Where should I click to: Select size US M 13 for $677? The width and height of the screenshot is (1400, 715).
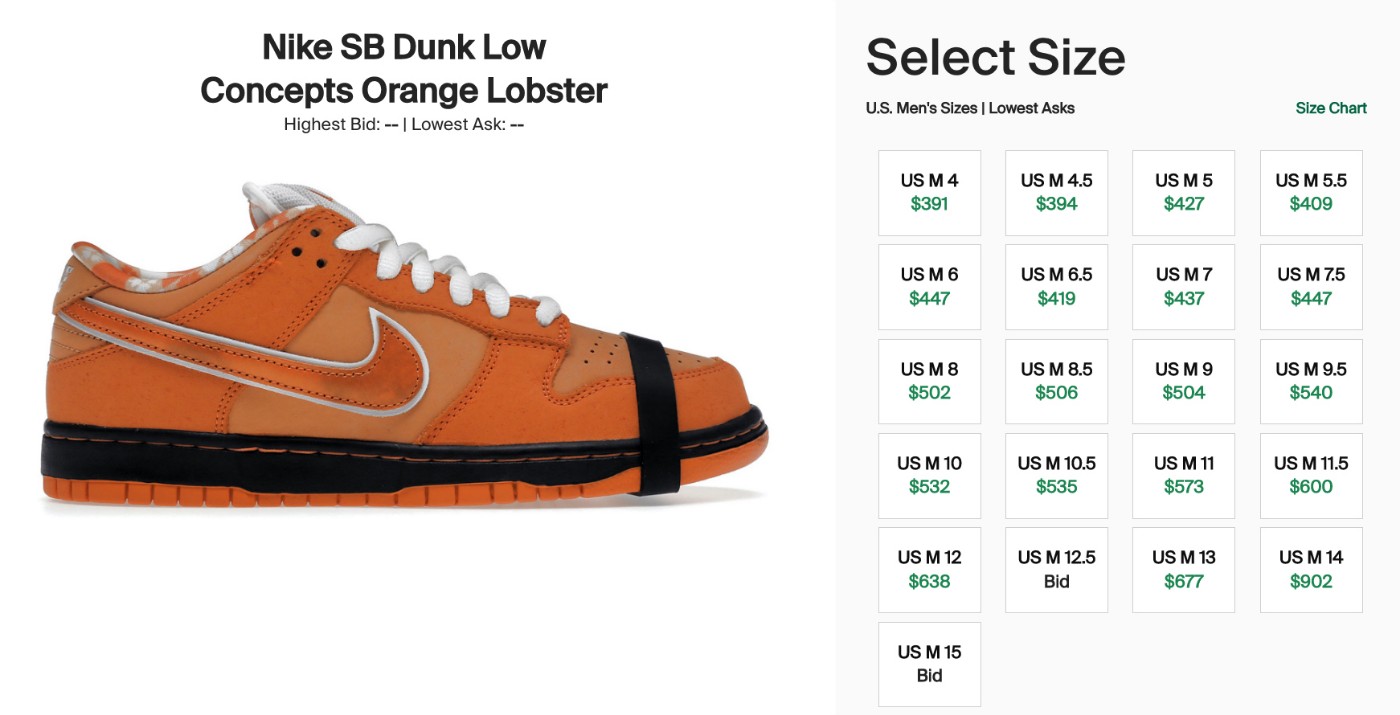point(1183,570)
